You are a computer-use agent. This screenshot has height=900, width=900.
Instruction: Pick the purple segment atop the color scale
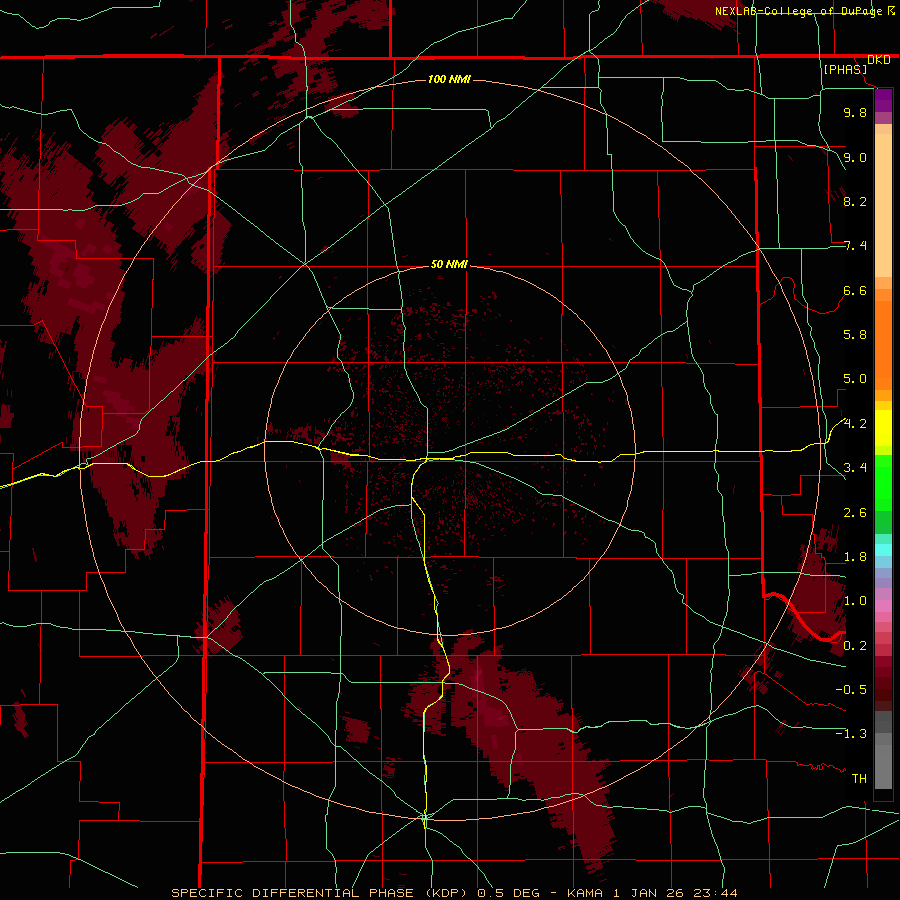[x=883, y=100]
